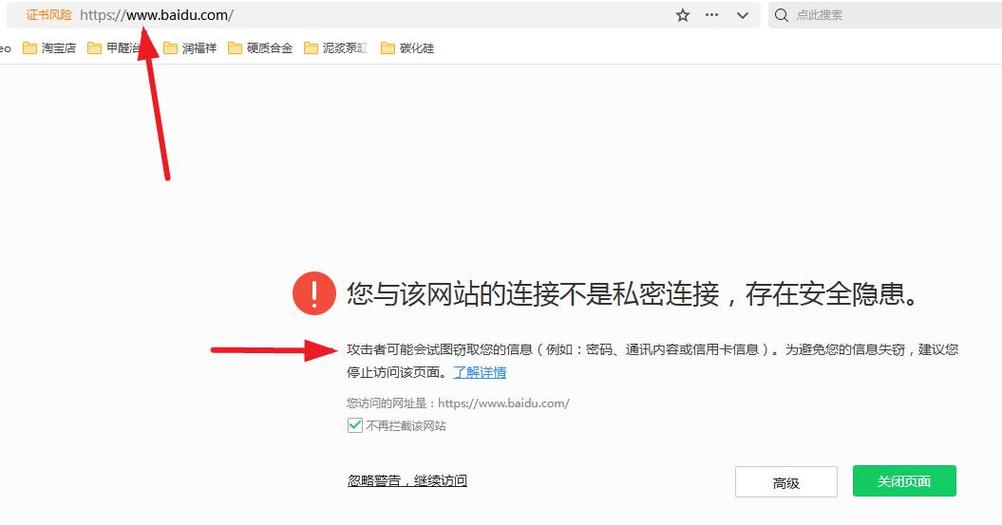Screen dimensions: 1002x525
Task: Click the 证书风险 certificate warning label
Action: (49, 15)
